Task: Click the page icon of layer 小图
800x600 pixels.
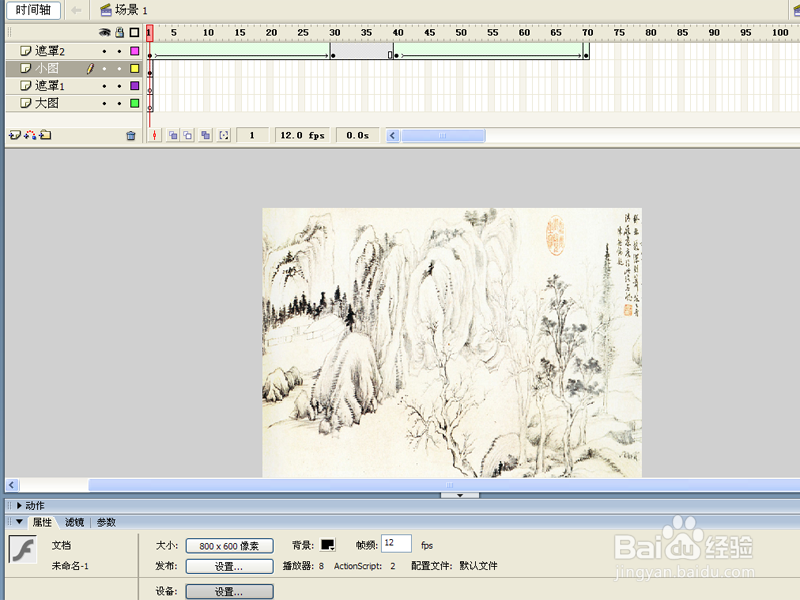Action: click(x=26, y=68)
